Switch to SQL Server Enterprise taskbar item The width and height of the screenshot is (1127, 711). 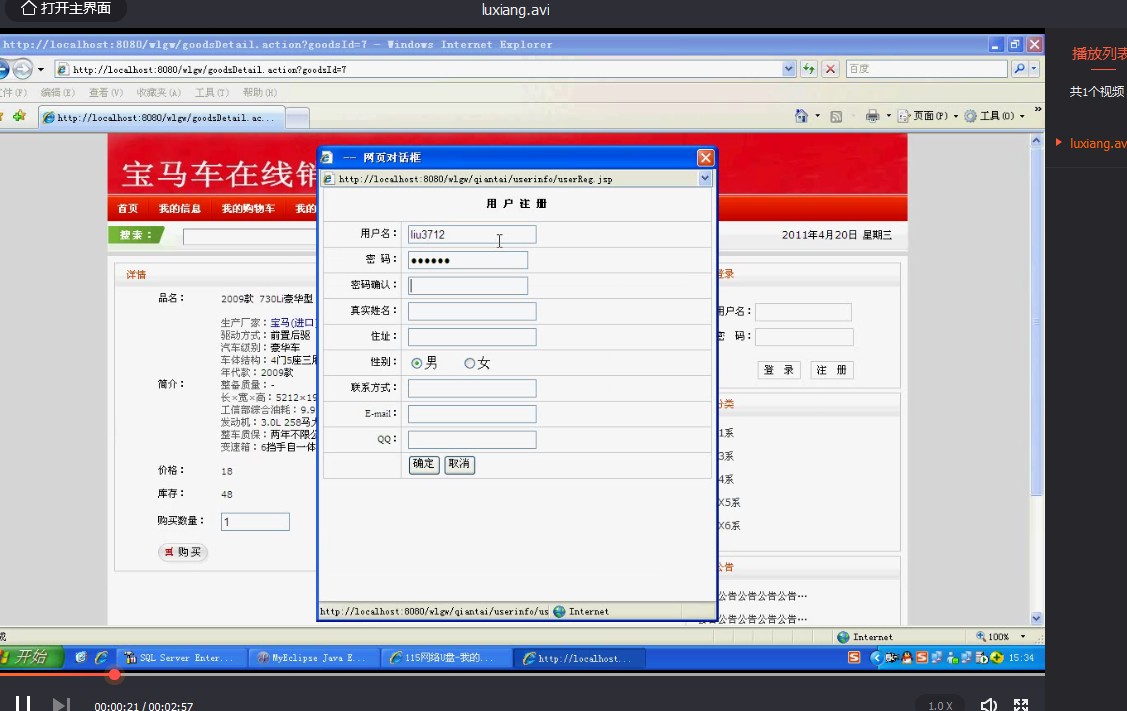180,658
